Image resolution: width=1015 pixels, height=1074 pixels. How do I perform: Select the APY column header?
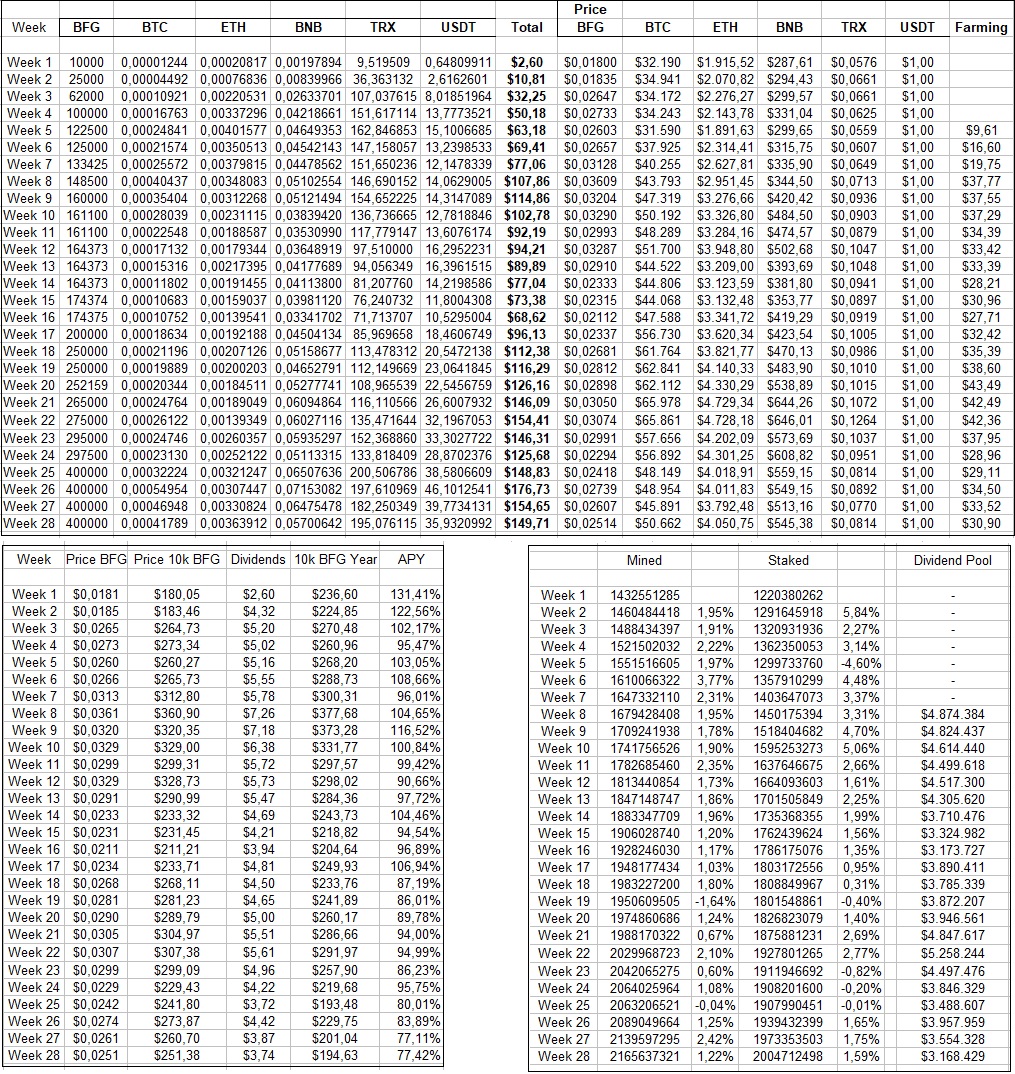coord(411,559)
